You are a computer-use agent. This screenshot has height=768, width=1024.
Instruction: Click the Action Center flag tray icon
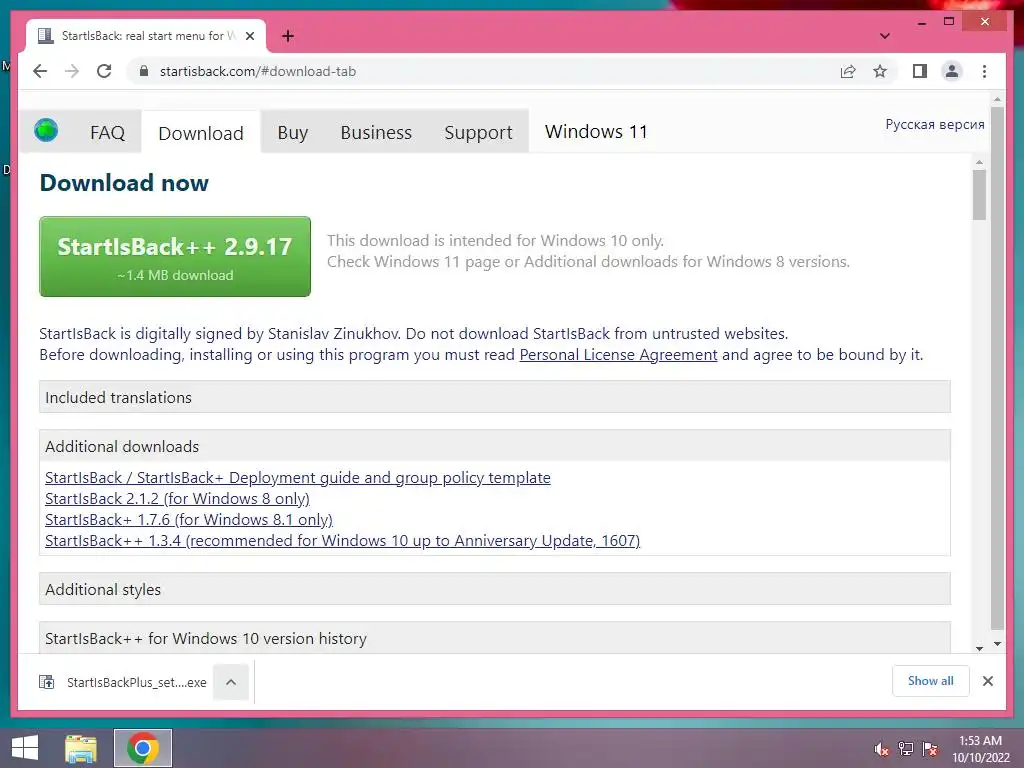pos(930,749)
